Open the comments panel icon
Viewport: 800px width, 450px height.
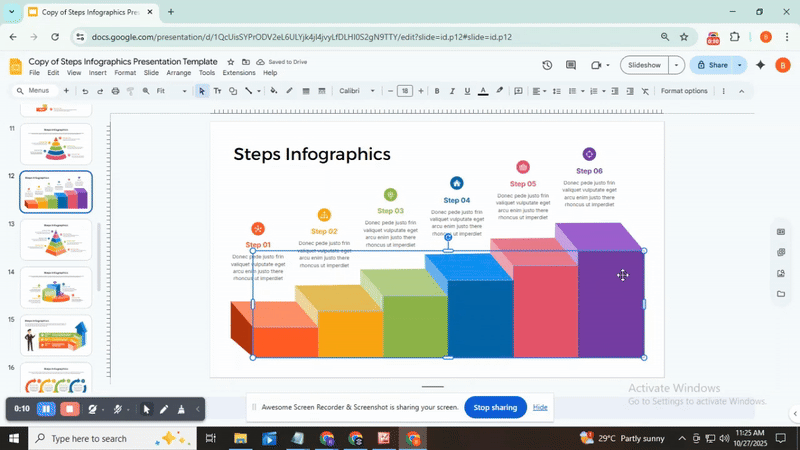(x=573, y=65)
